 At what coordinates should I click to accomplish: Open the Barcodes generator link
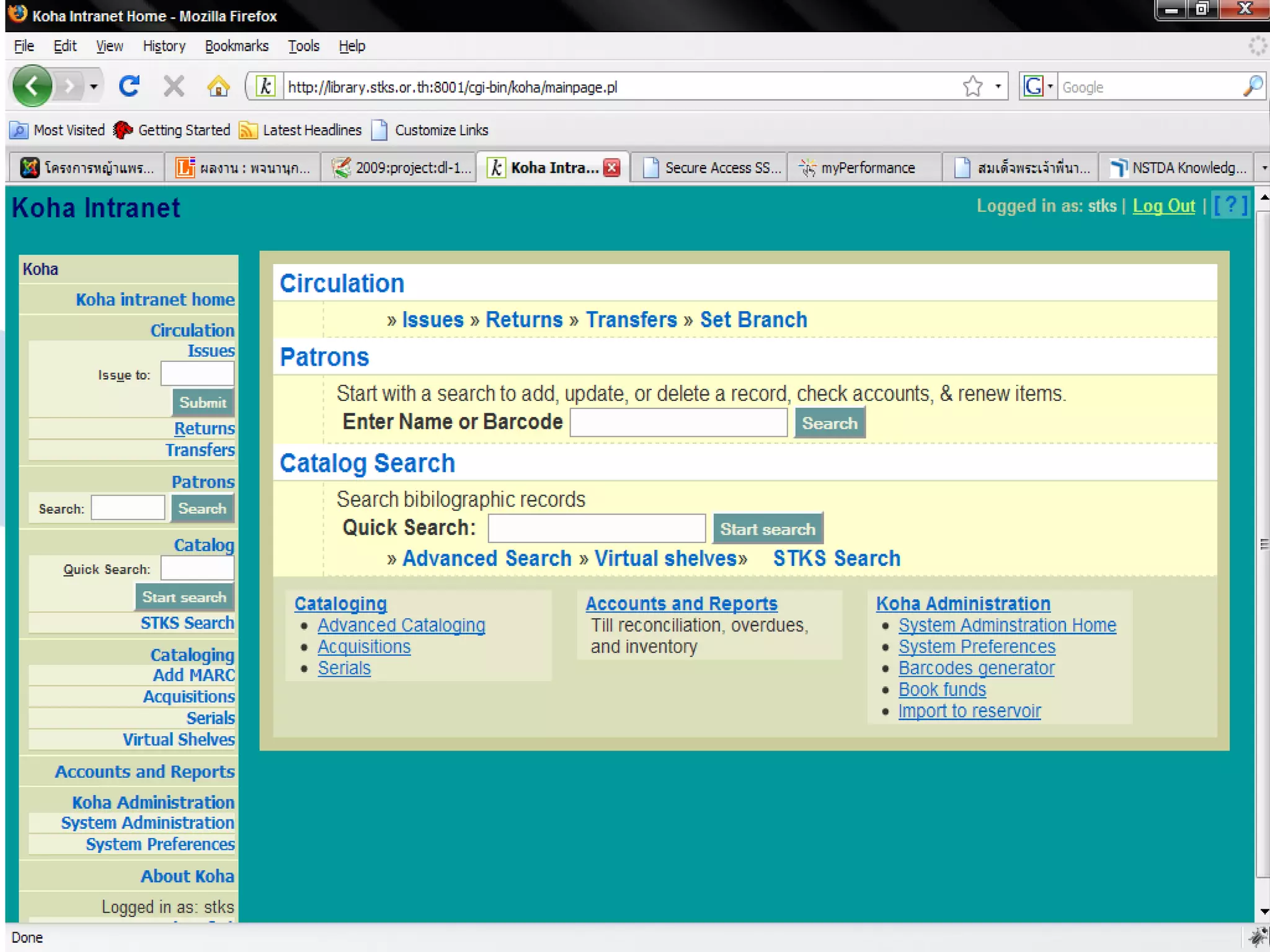click(x=976, y=668)
